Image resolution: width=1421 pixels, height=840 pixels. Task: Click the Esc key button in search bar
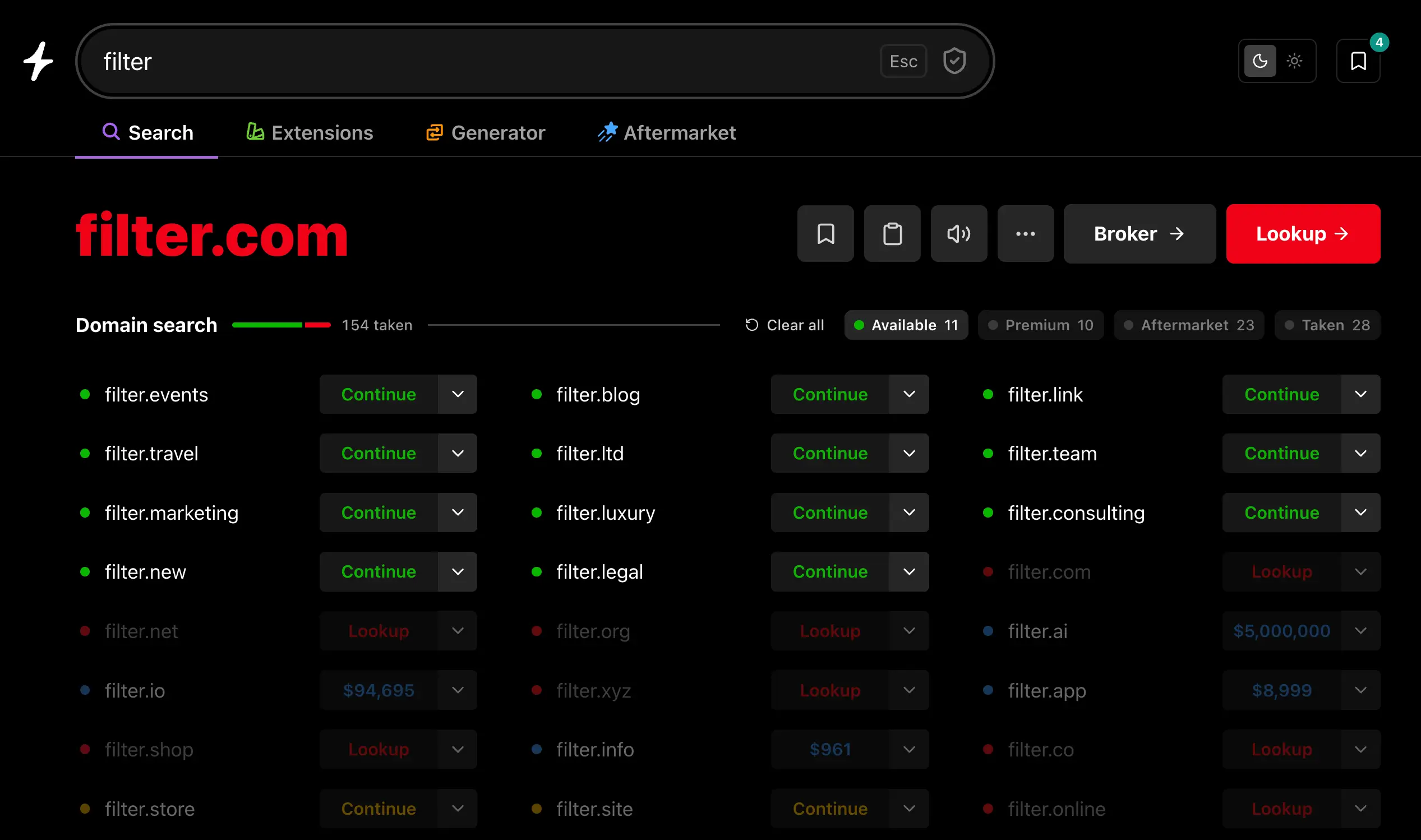tap(903, 61)
